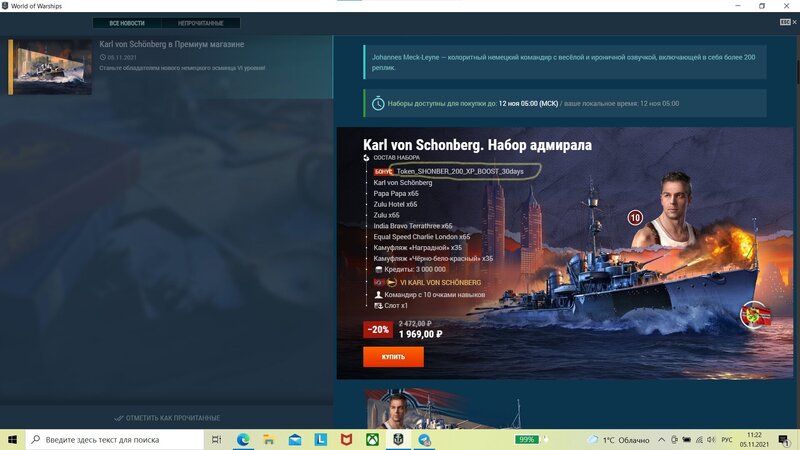Click the volume icon in system tray
800x450 pixels.
point(711,440)
